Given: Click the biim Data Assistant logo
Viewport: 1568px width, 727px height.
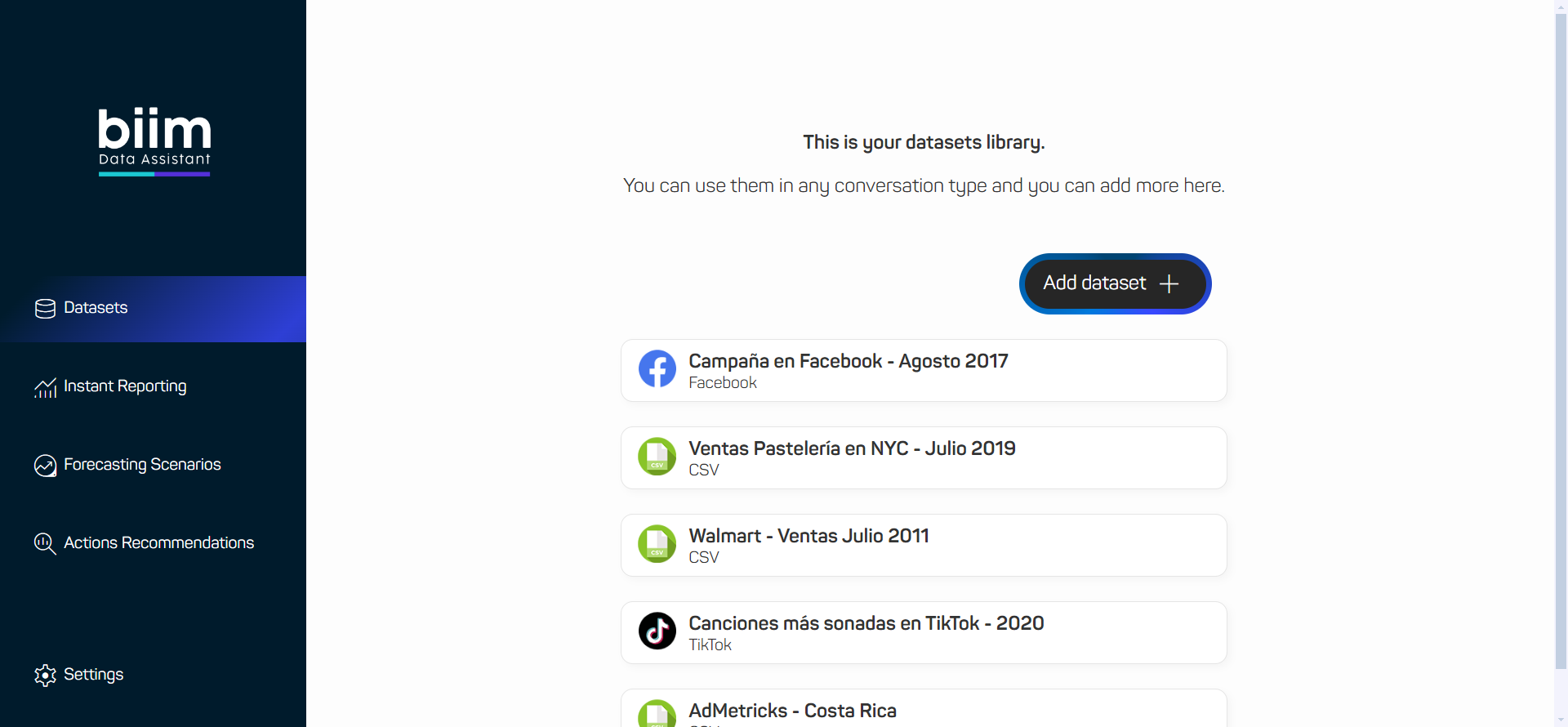Looking at the screenshot, I should [x=154, y=140].
